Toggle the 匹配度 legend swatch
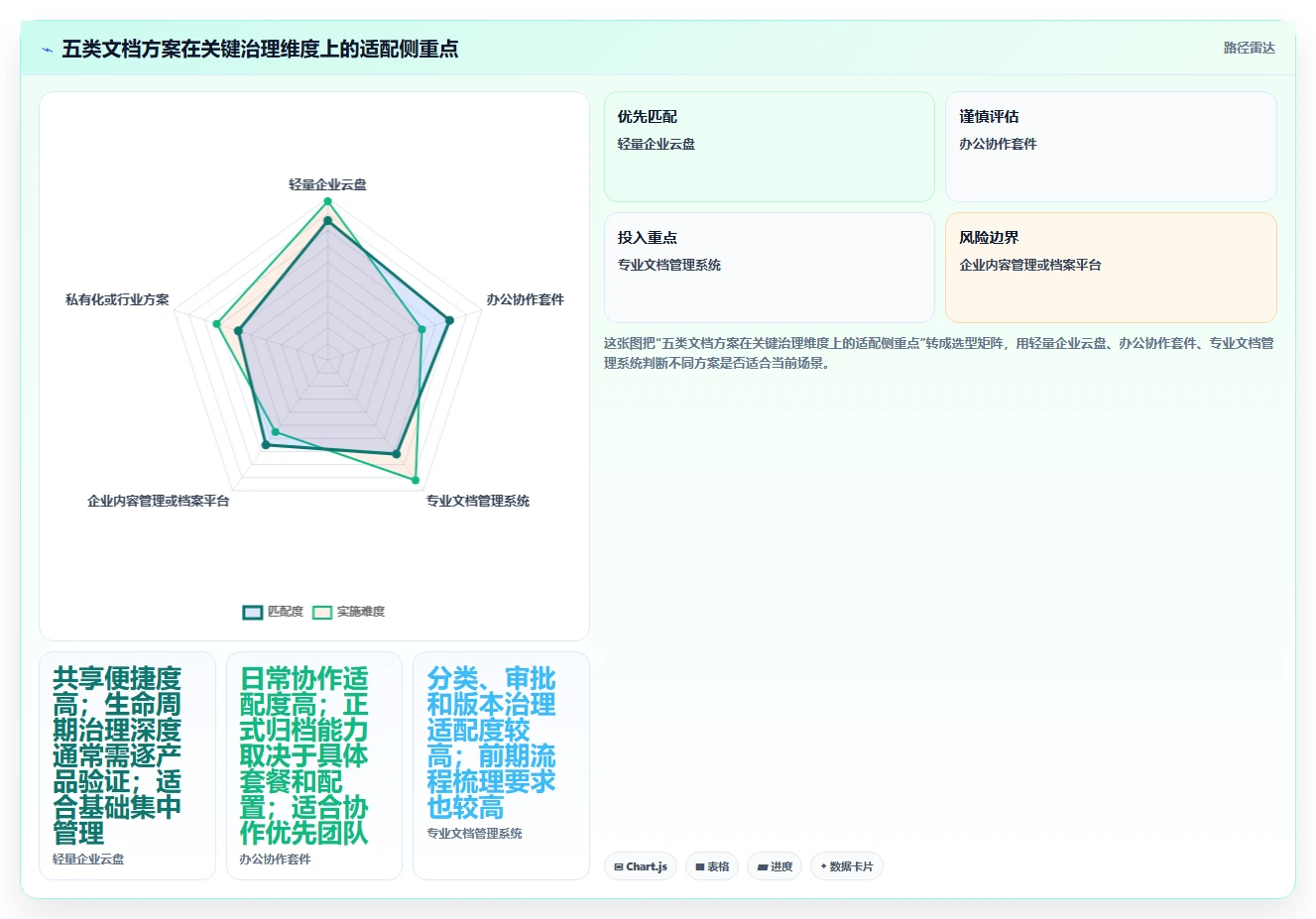Screen dimensions: 1316x919 [252, 612]
